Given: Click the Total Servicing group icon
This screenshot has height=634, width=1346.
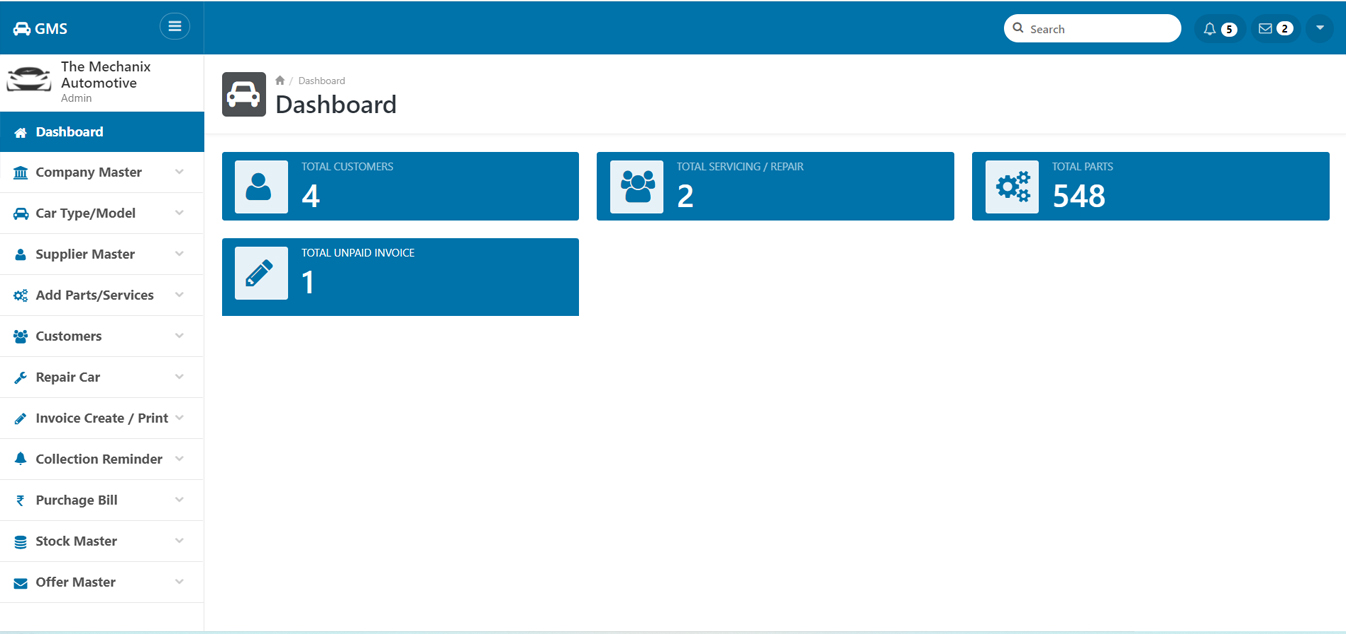Looking at the screenshot, I should pyautogui.click(x=637, y=187).
